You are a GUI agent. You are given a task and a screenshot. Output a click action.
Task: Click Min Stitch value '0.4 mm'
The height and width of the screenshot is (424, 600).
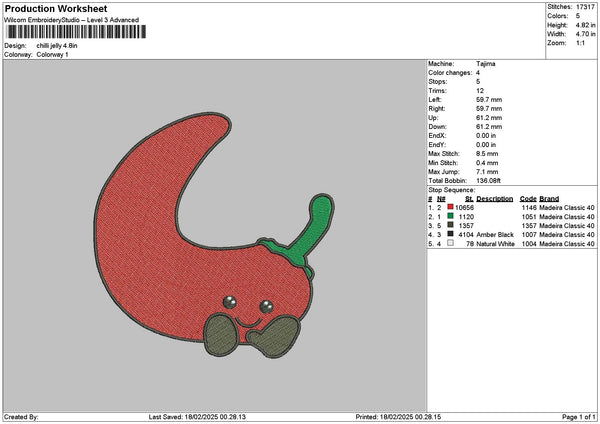487,163
